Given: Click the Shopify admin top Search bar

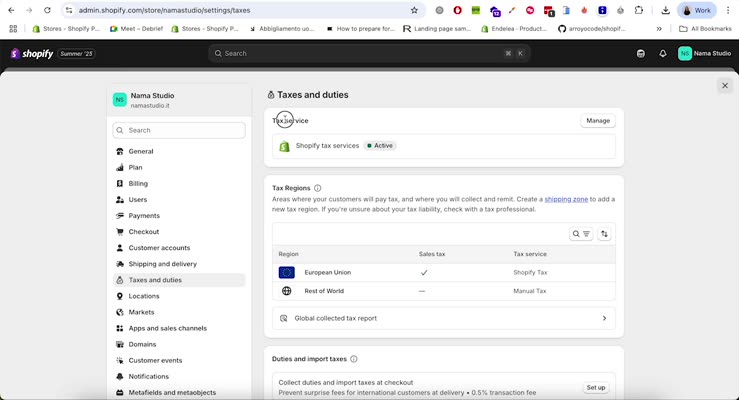Looking at the screenshot, I should pyautogui.click(x=369, y=53).
